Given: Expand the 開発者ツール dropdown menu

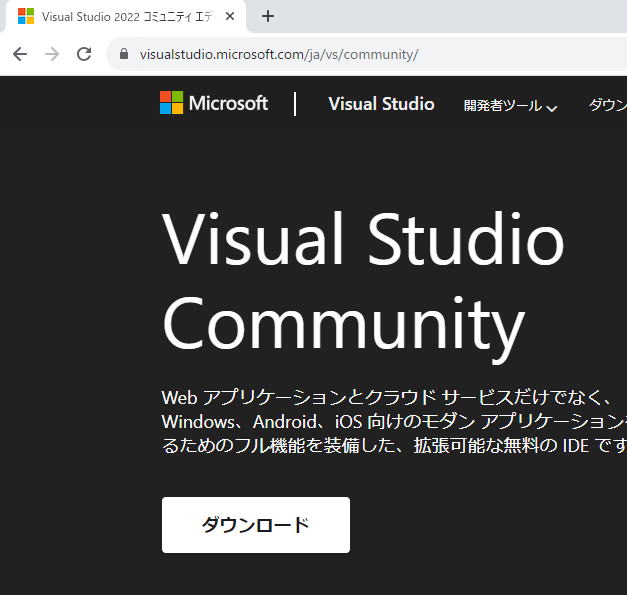Looking at the screenshot, I should (x=510, y=106).
